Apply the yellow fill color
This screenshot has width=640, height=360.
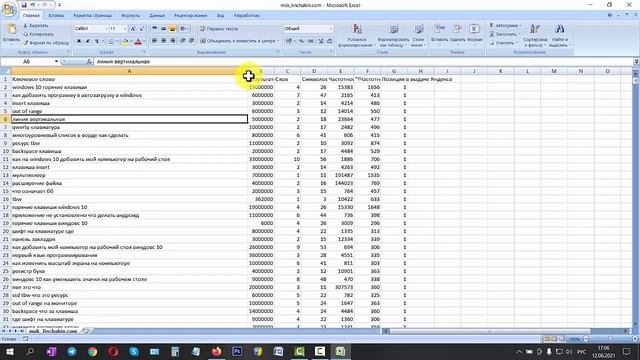coord(125,41)
